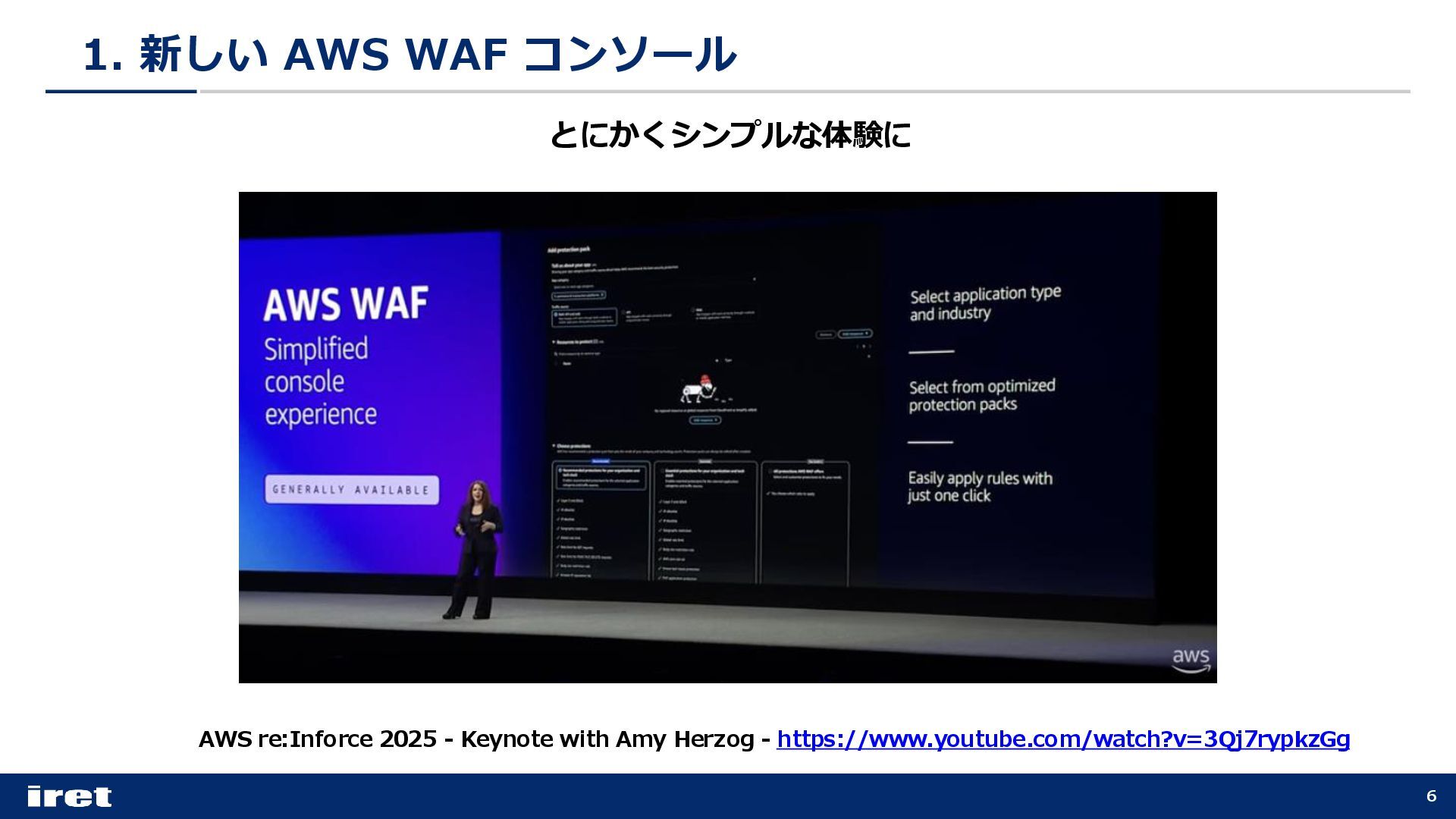Click 'Select application type and industry' text

985,303
